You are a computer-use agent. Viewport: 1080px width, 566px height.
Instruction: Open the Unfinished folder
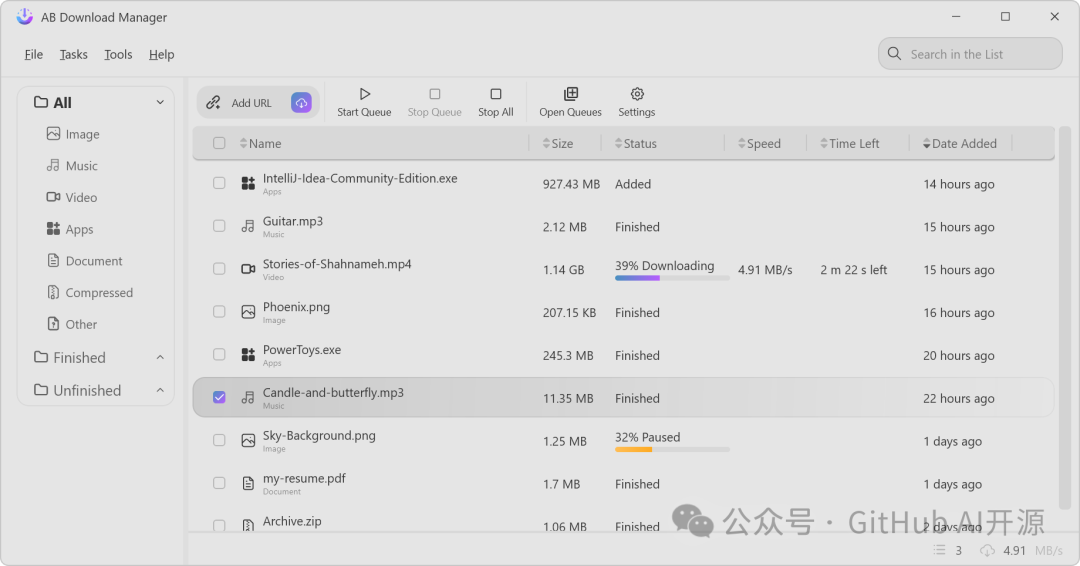point(78,390)
